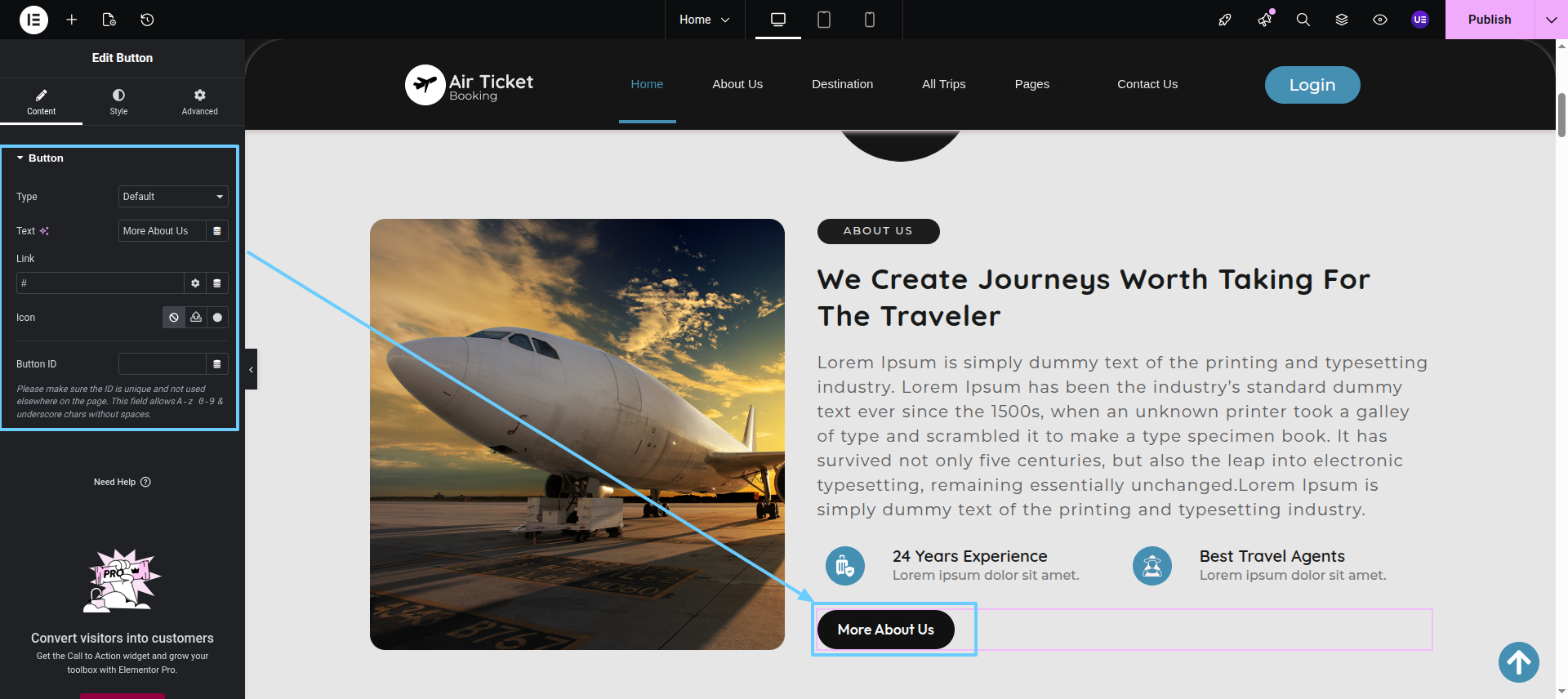Click the What's New megaphone icon
This screenshot has width=1568, height=699.
(1265, 20)
